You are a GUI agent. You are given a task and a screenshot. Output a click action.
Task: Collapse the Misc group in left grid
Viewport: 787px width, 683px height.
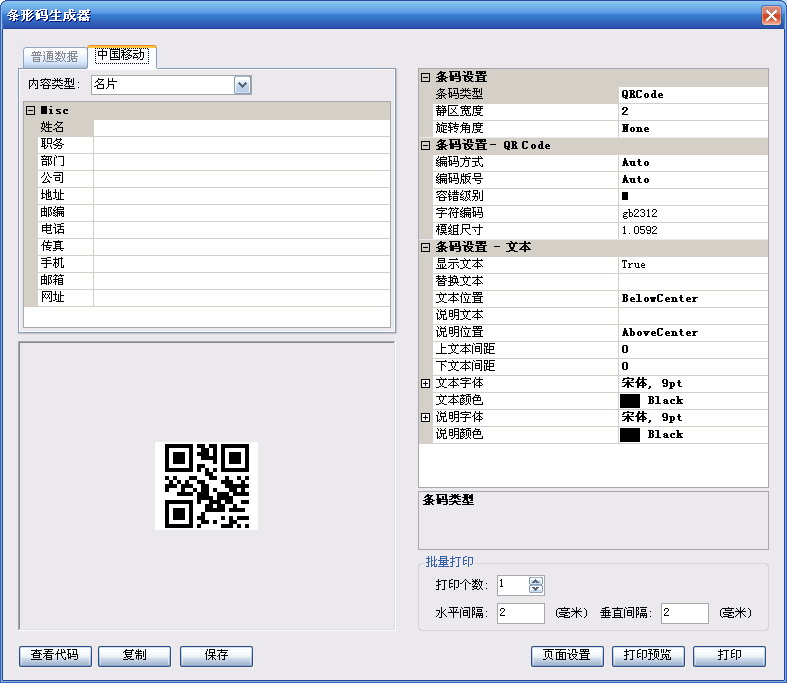(x=31, y=110)
